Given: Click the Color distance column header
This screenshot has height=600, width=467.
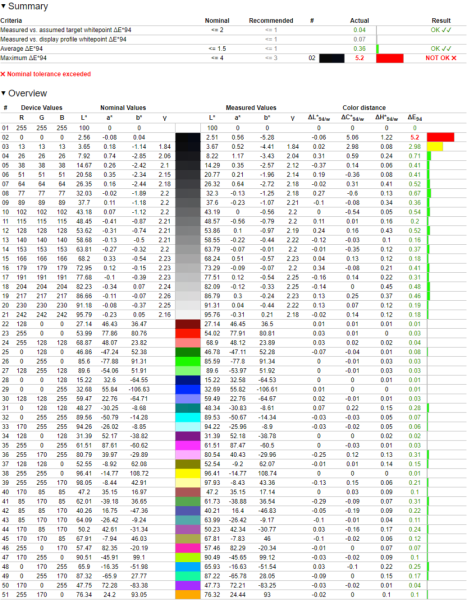Looking at the screenshot, I should coord(364,108).
